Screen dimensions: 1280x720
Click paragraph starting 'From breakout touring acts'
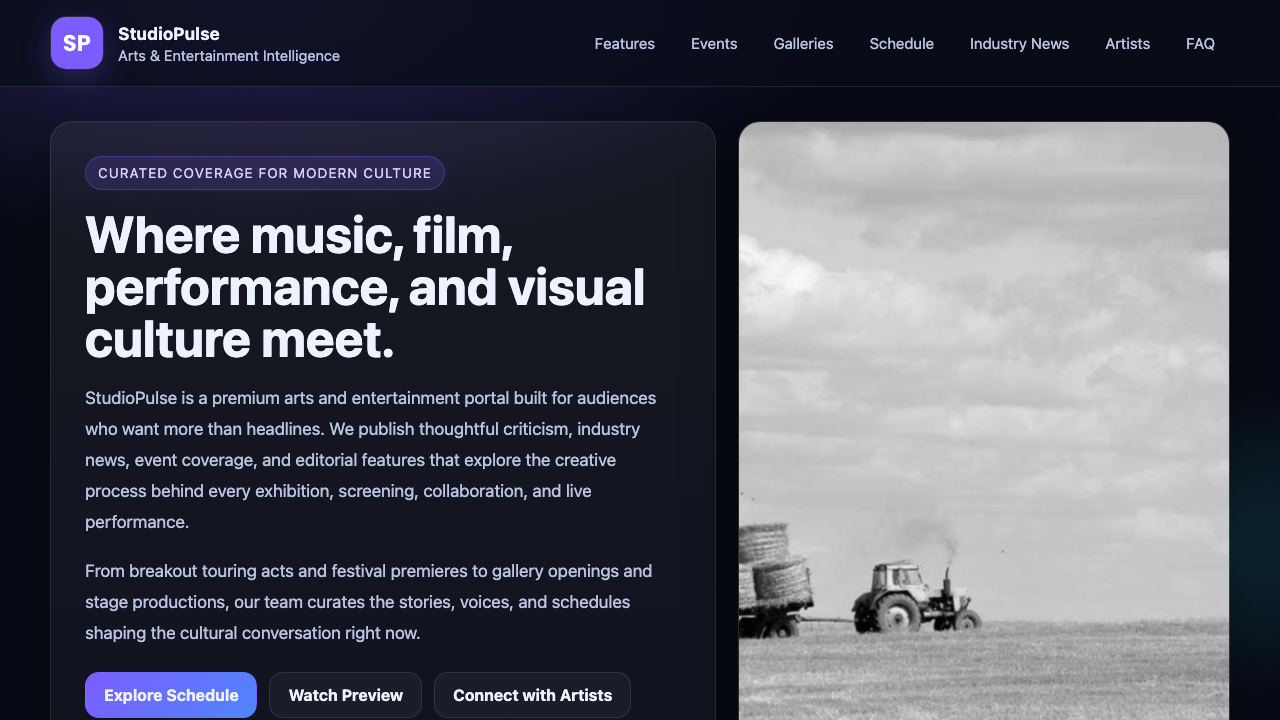(369, 602)
